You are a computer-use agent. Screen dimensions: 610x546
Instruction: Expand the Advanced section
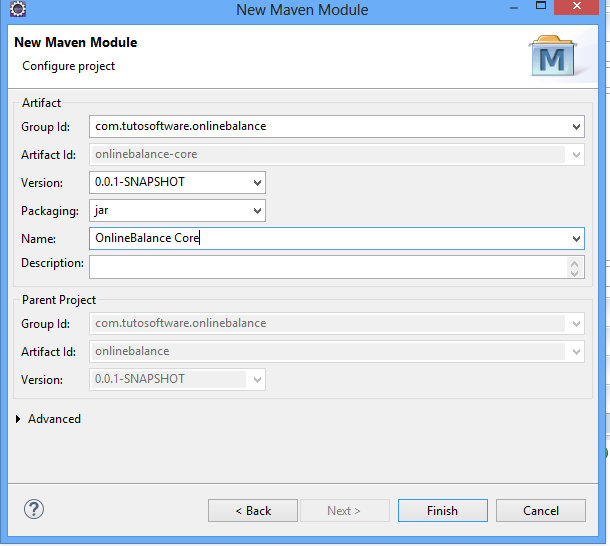18,419
